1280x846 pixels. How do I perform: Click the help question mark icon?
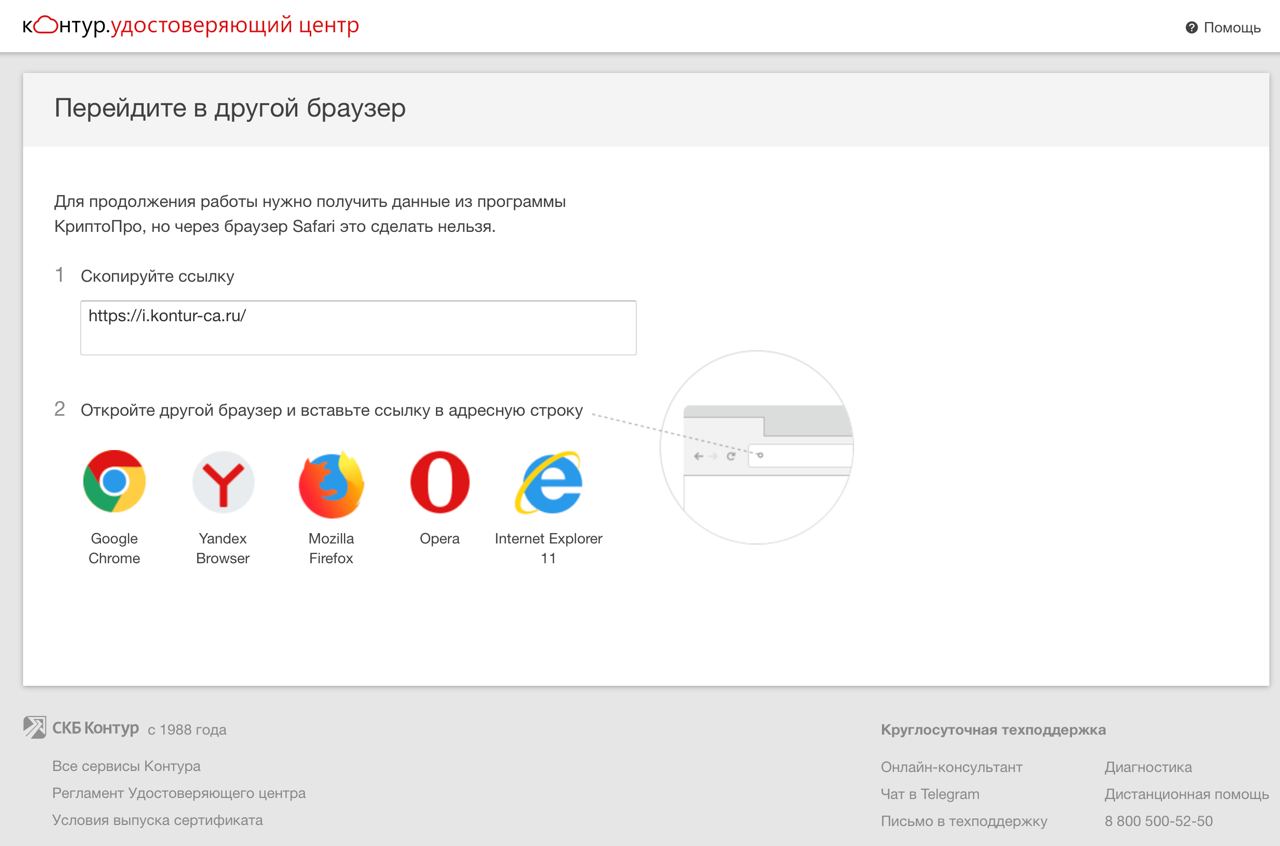1191,28
